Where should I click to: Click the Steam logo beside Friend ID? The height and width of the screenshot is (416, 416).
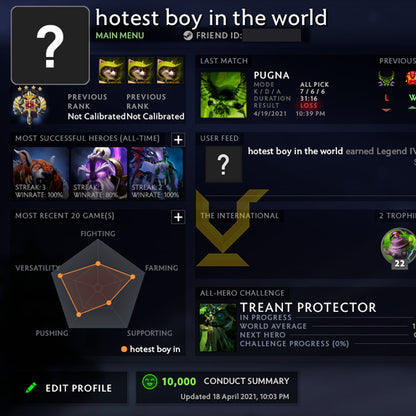point(188,35)
